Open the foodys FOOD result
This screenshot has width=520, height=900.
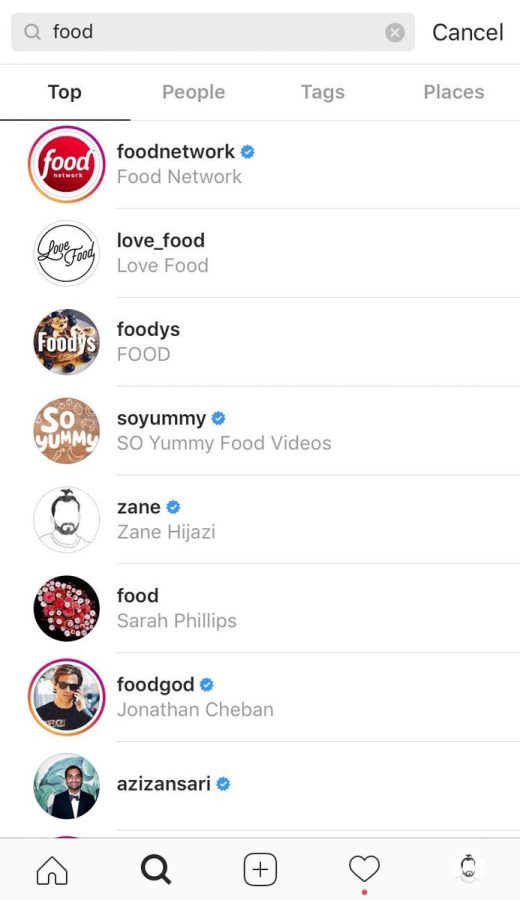(260, 342)
